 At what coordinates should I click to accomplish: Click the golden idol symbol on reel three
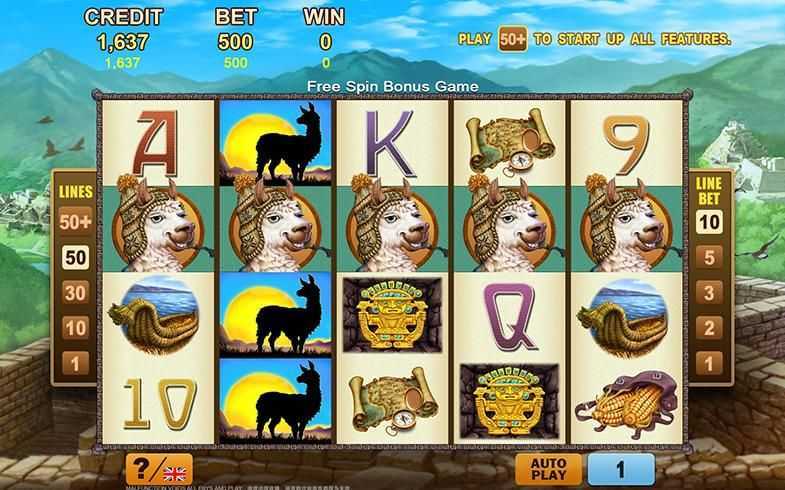392,315
